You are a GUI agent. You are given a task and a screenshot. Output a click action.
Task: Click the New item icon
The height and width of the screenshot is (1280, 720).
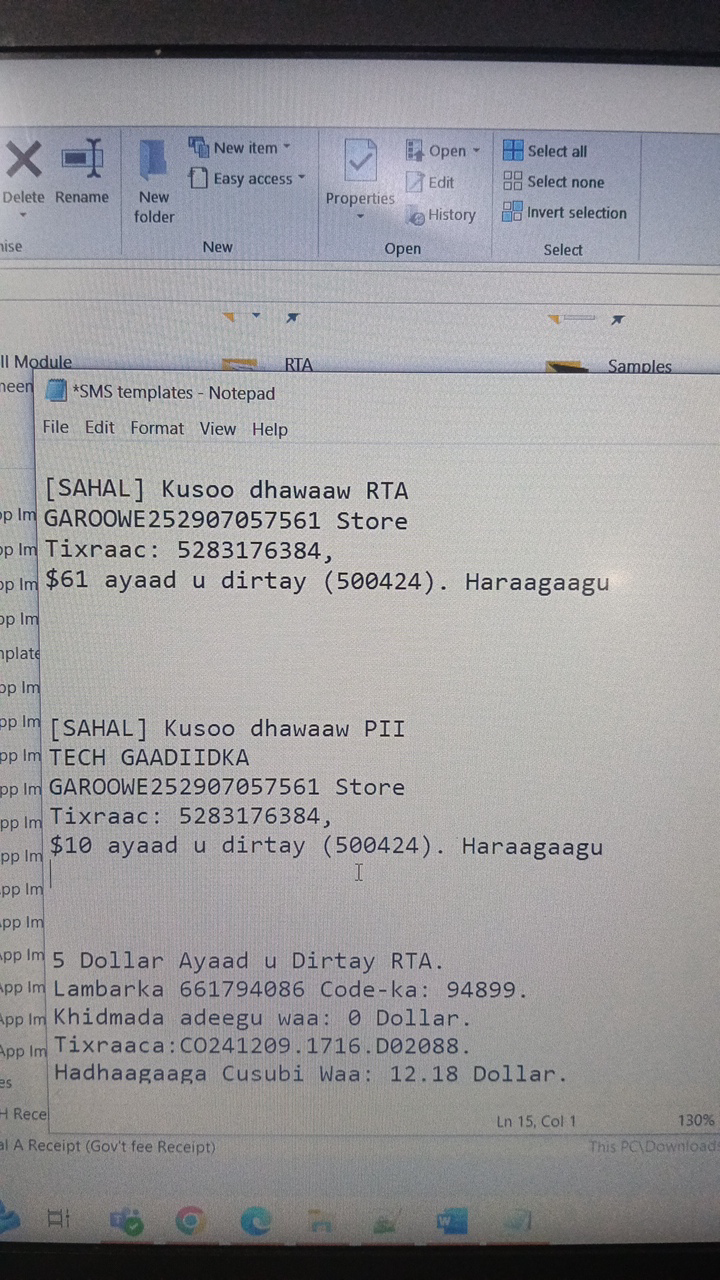198,148
